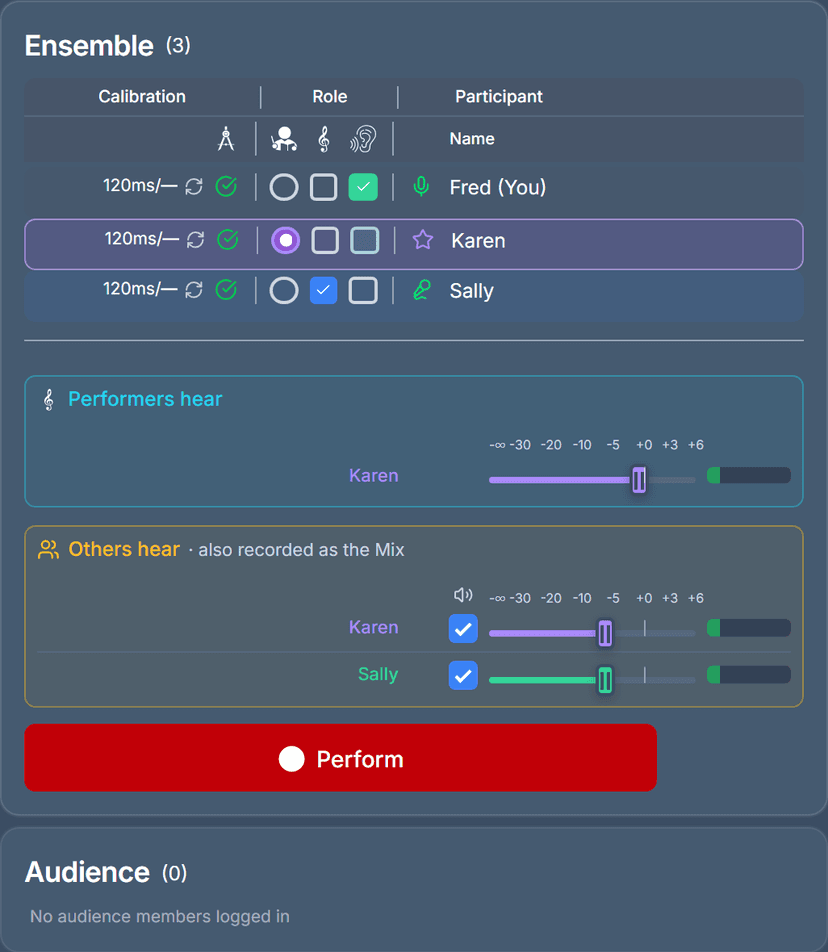Click the name "Sally" in the Ensemble table
Viewport: 828px width, 952px height.
pyautogui.click(x=472, y=291)
